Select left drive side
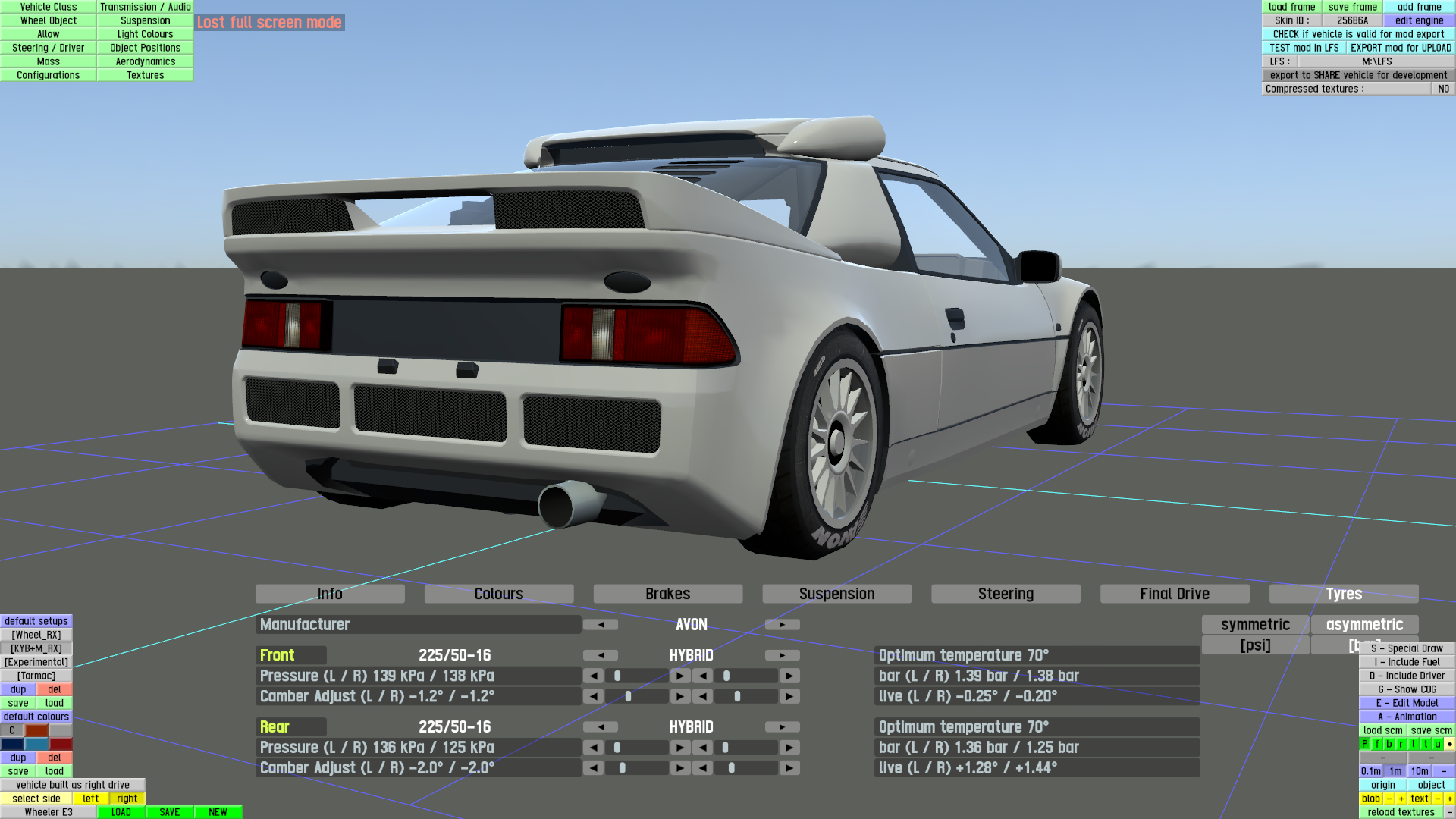This screenshot has width=1456, height=819. [91, 799]
